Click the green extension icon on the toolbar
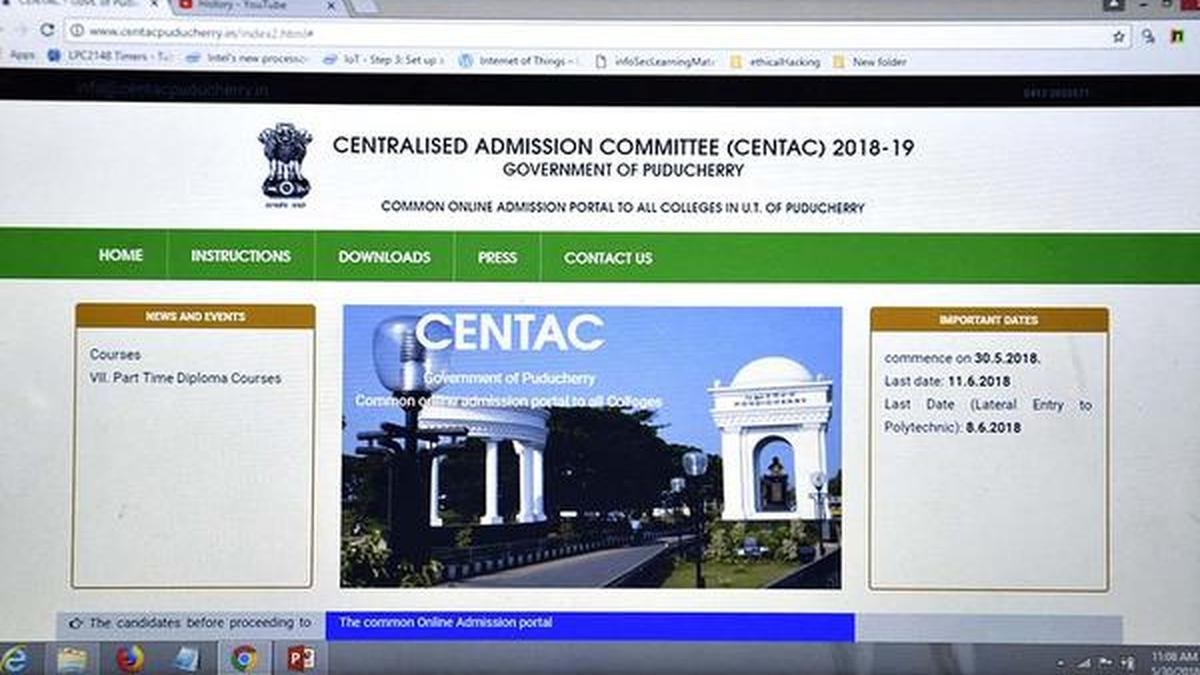This screenshot has width=1200, height=675. [1176, 36]
